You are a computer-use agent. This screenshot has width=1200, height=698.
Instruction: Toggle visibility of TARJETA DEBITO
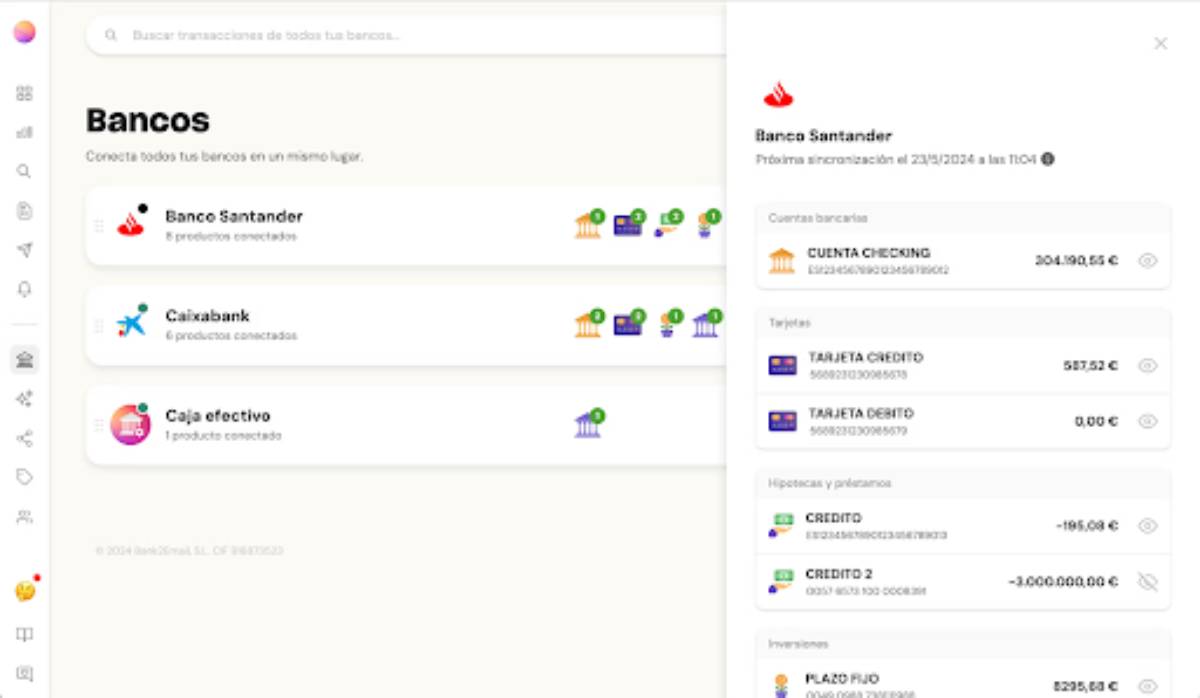pos(1148,422)
